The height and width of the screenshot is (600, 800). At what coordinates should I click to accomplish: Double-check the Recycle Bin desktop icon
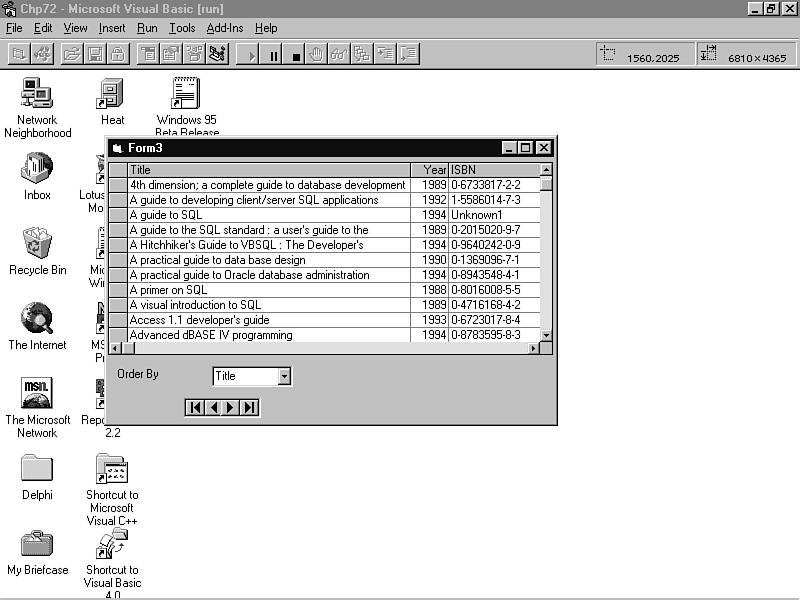pos(37,250)
